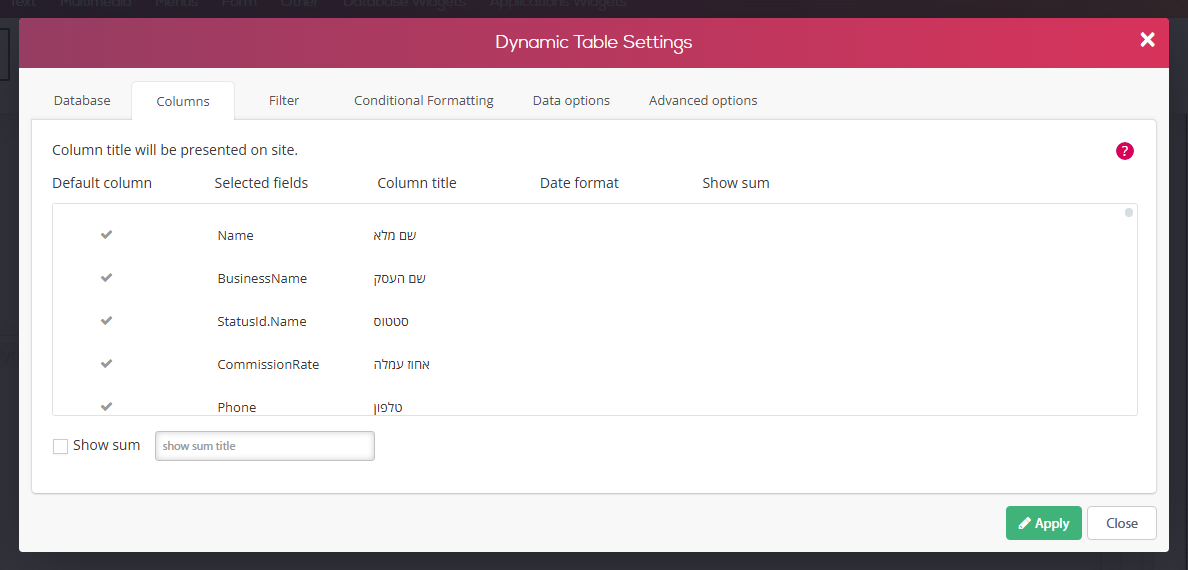This screenshot has width=1188, height=570.
Task: Toggle default column checkmark for Phone
Action: 107,407
